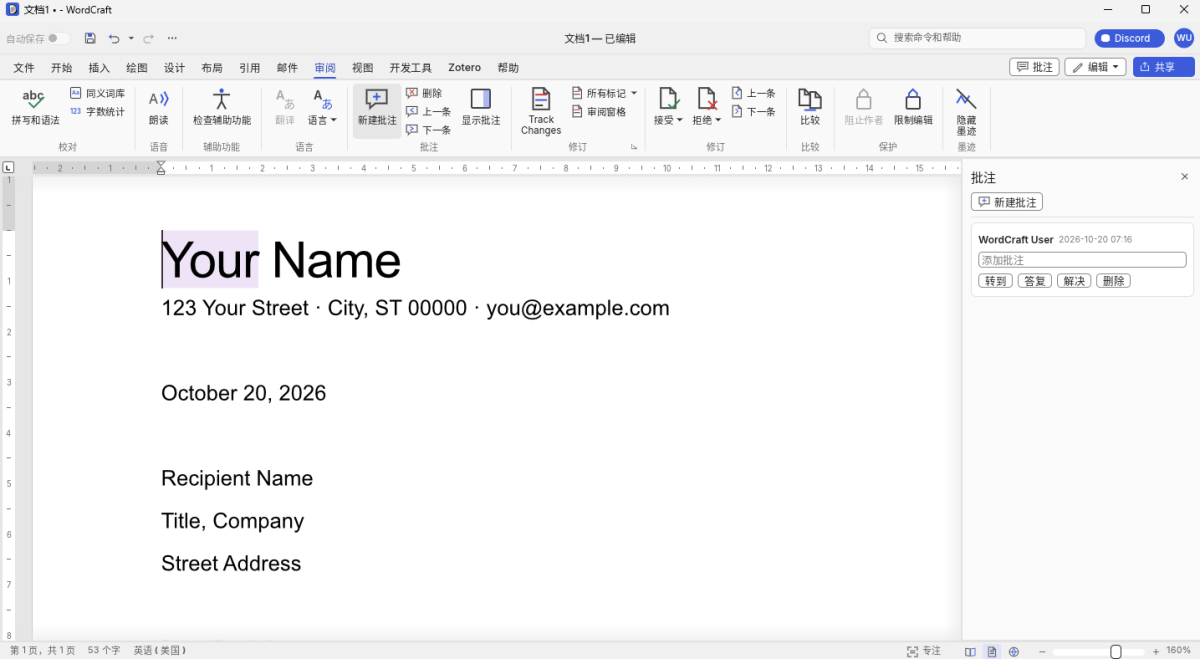The width and height of the screenshot is (1200, 659).
Task: Click 转到 on the comment card
Action: [995, 281]
